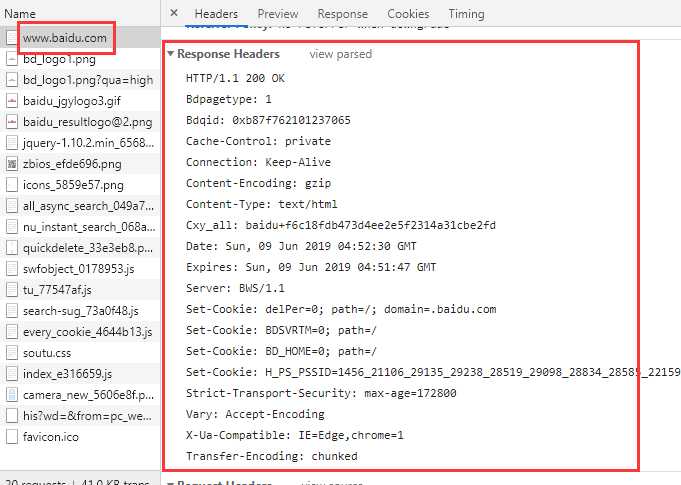681x485 pixels.
Task: Click file icon for quickdelete_33e3eb8 request
Action: (12, 248)
